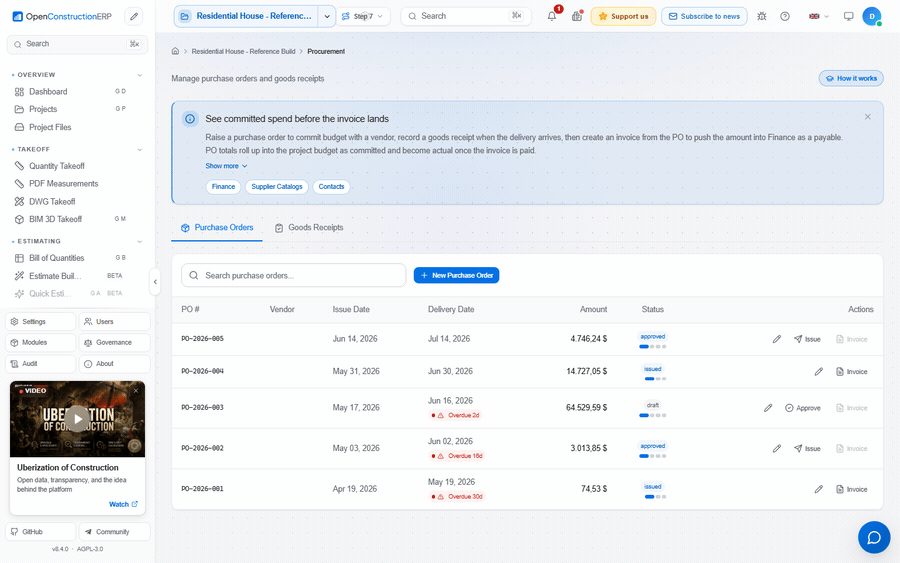This screenshot has width=900, height=563.
Task: Collapse the OVERVIEW sidebar section
Action: click(139, 75)
